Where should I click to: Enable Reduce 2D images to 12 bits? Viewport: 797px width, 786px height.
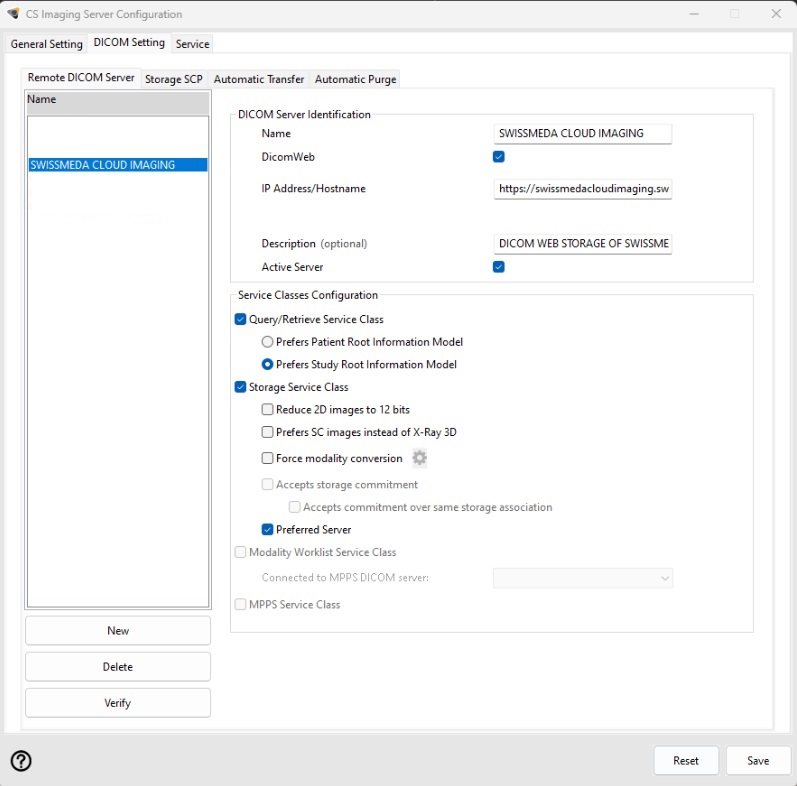coord(268,410)
